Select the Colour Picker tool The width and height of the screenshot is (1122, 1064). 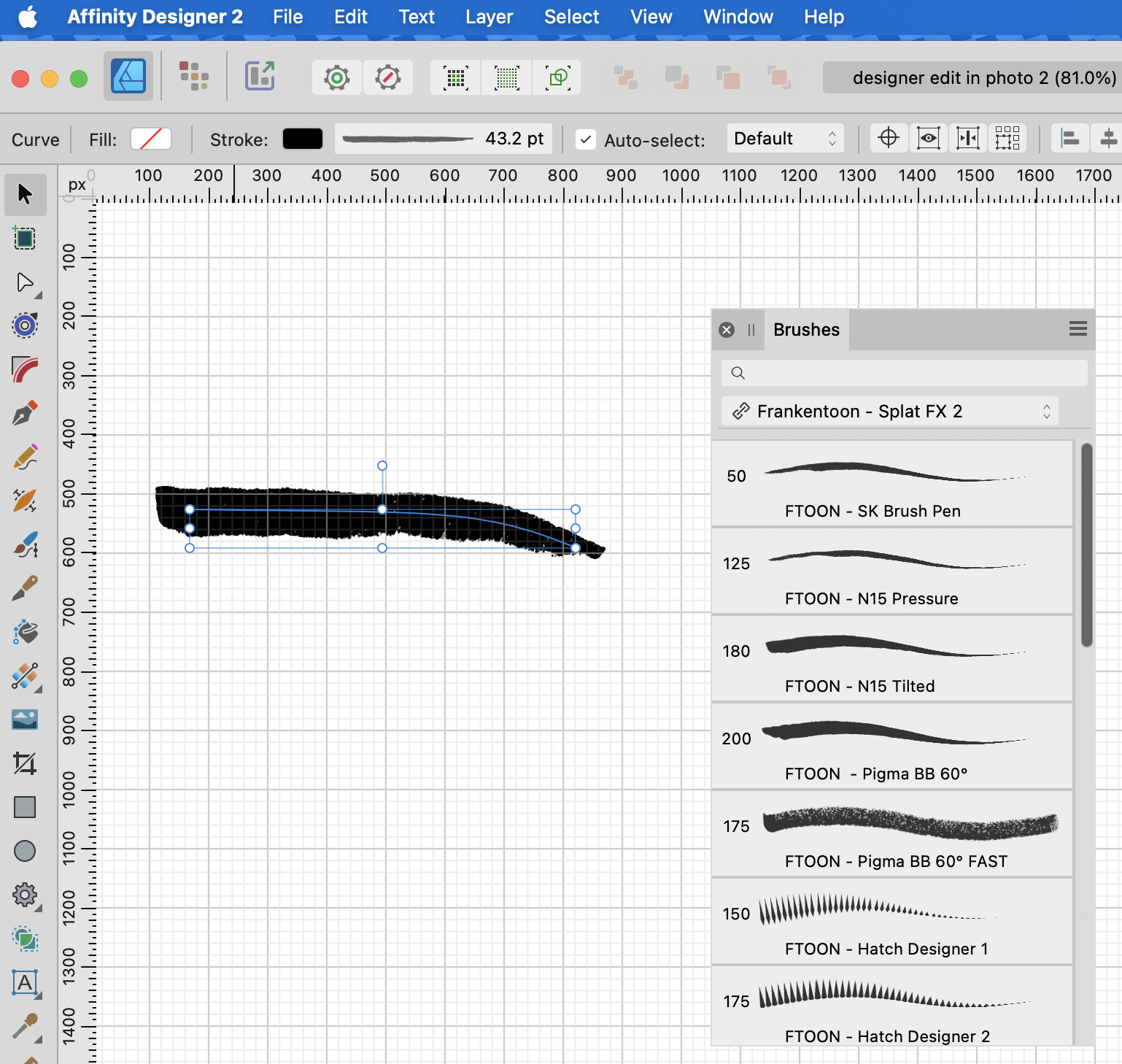click(x=25, y=1027)
